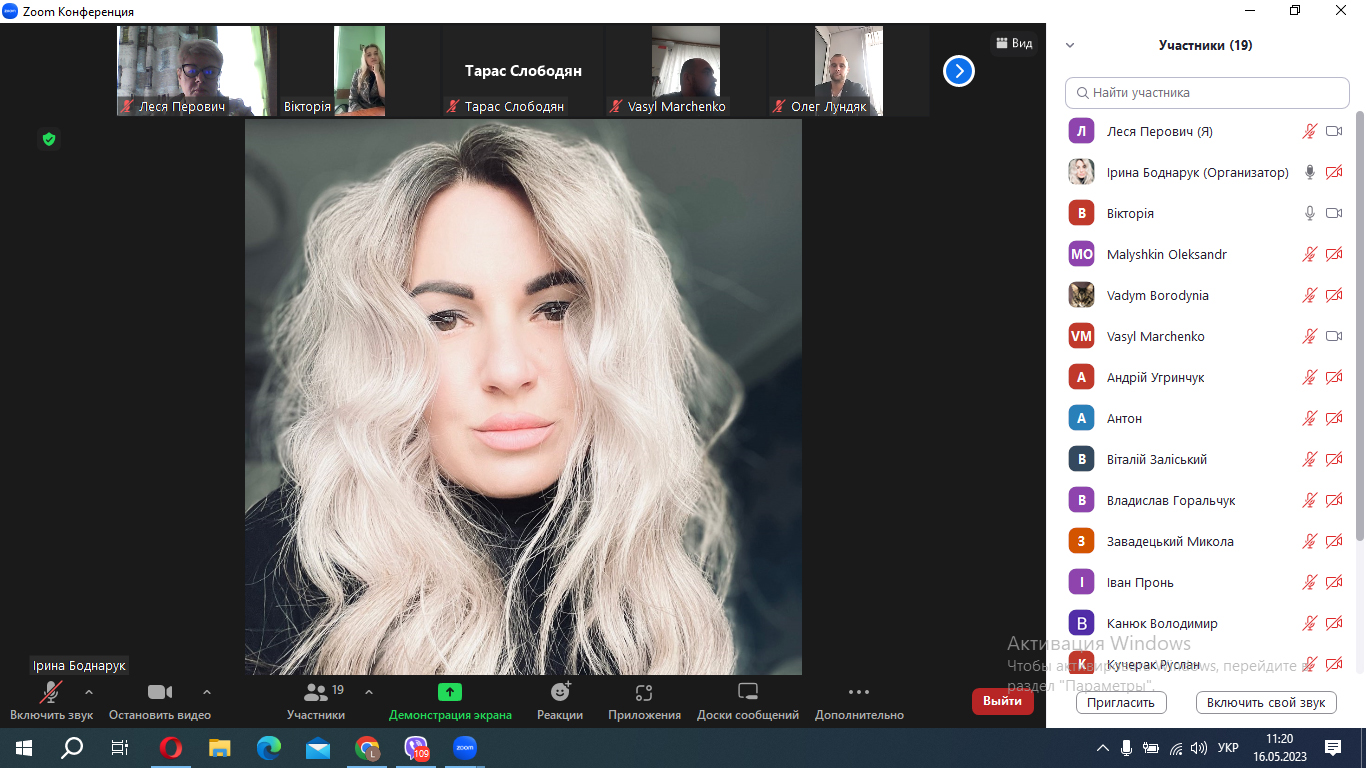Open the More (Дополнительно) three-dots icon
This screenshot has height=768, width=1366.
(858, 692)
